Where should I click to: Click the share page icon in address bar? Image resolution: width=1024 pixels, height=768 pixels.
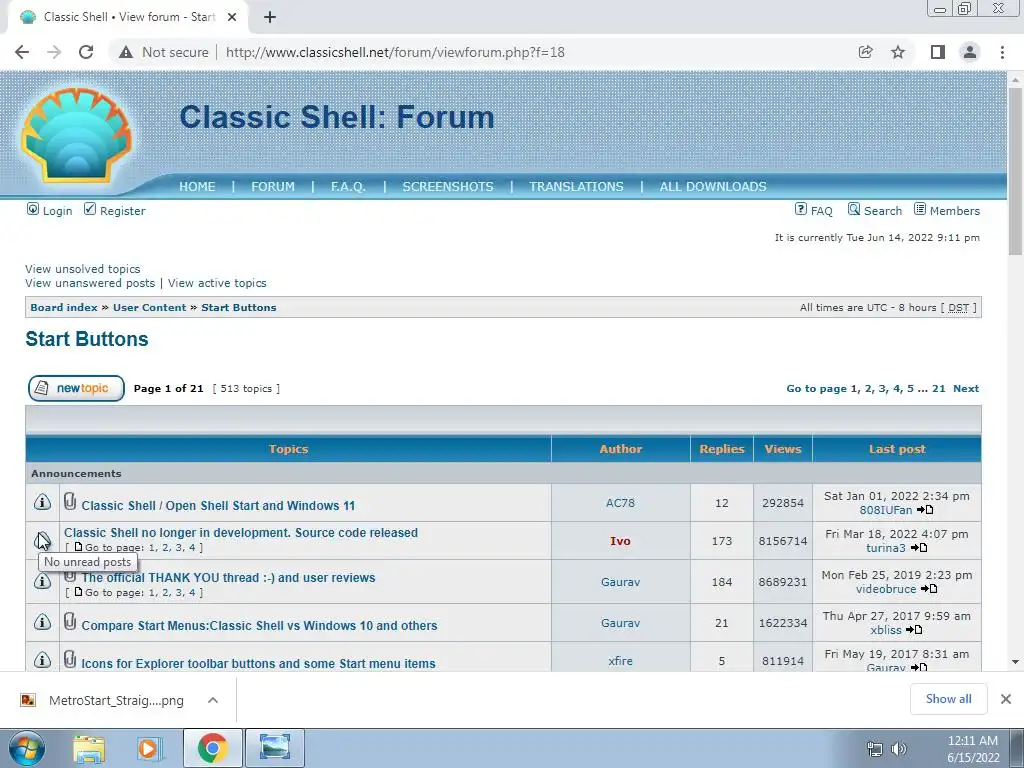click(865, 52)
